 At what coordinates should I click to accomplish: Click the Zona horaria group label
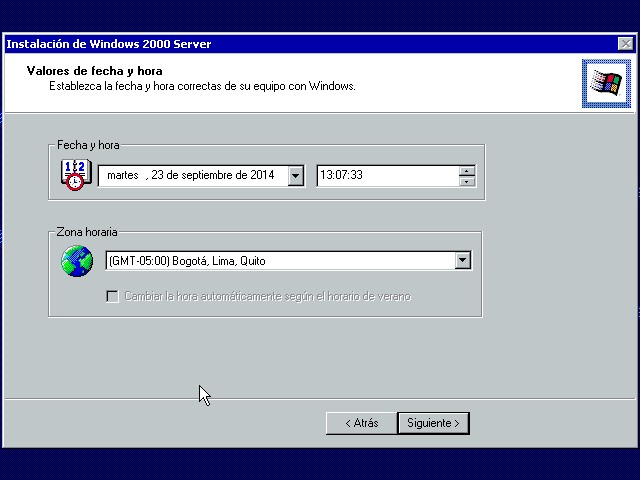pos(87,232)
